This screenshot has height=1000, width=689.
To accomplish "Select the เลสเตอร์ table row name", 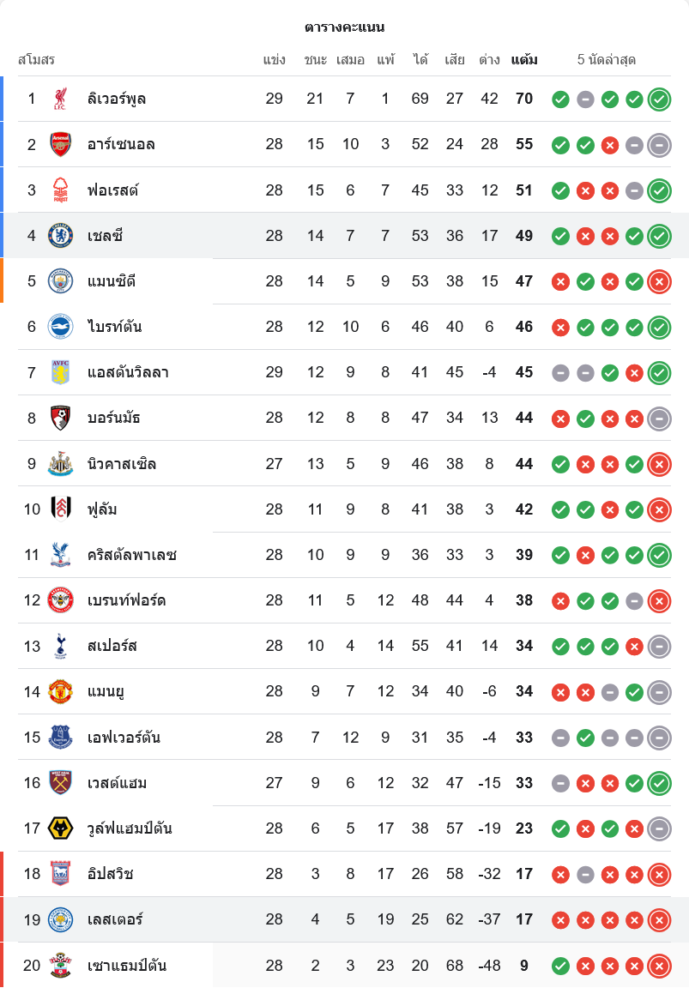I will [x=116, y=920].
